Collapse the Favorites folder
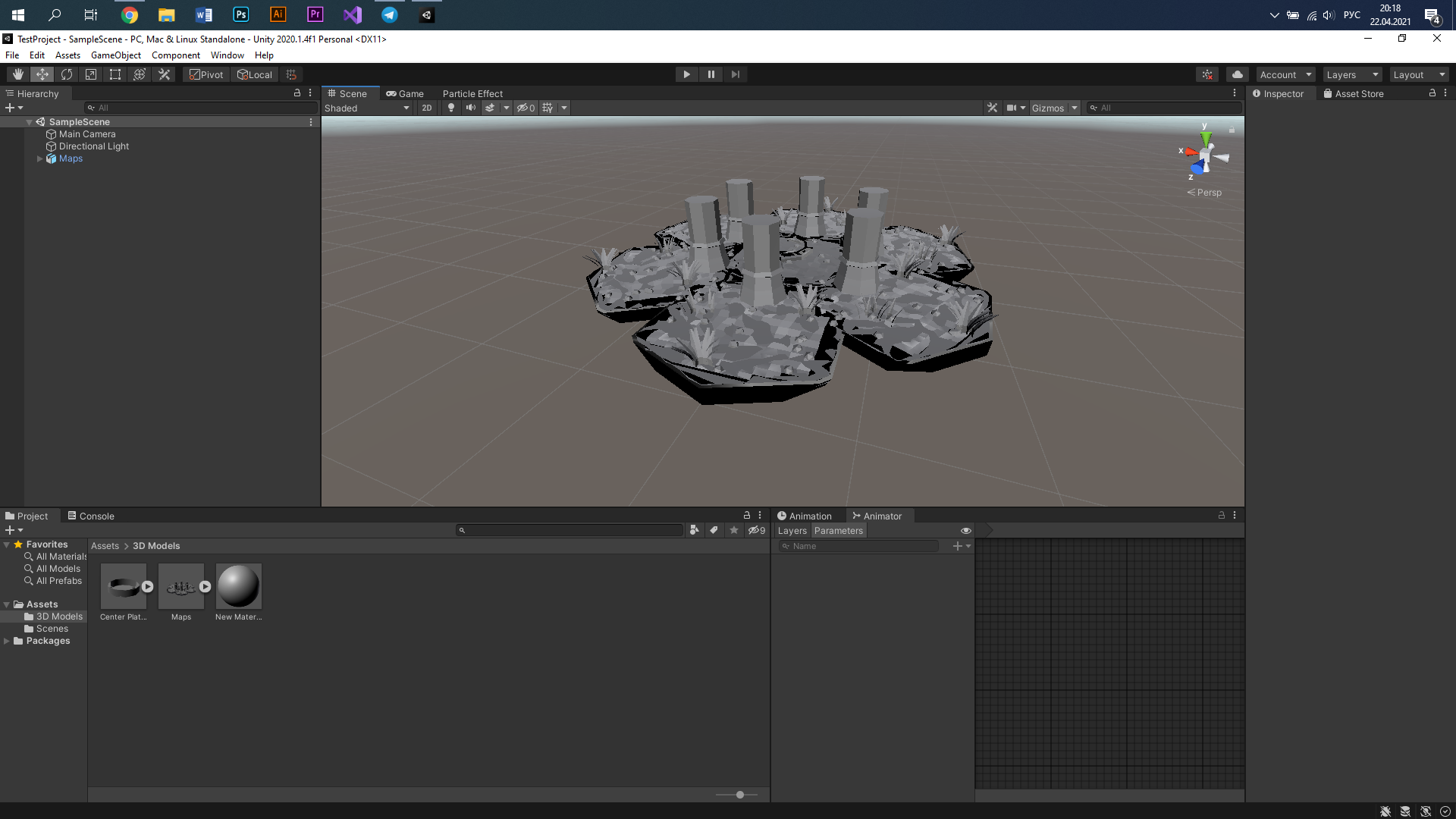This screenshot has width=1456, height=819. tap(7, 544)
